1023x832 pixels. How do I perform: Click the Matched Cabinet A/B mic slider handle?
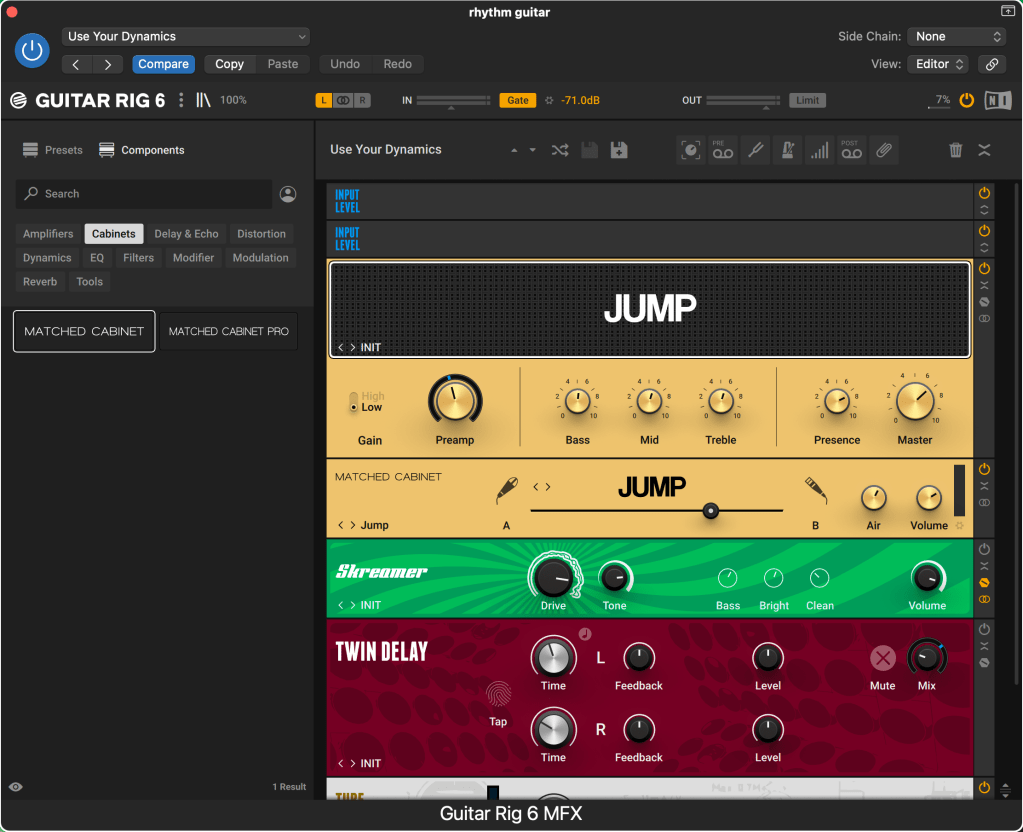710,510
